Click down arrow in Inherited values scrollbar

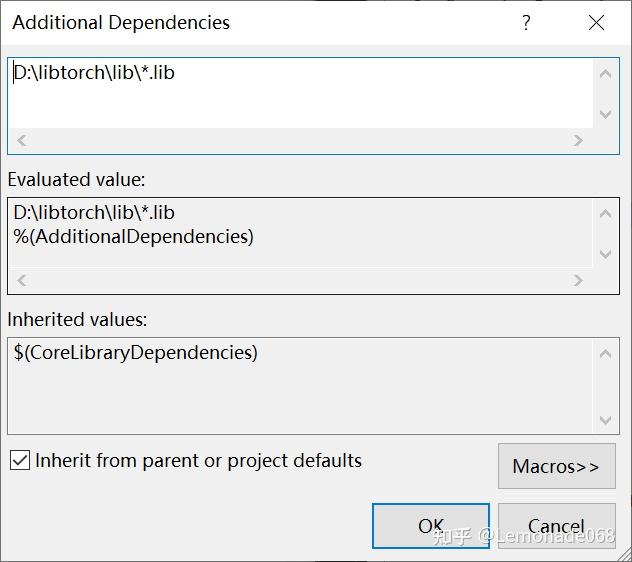[x=605, y=420]
